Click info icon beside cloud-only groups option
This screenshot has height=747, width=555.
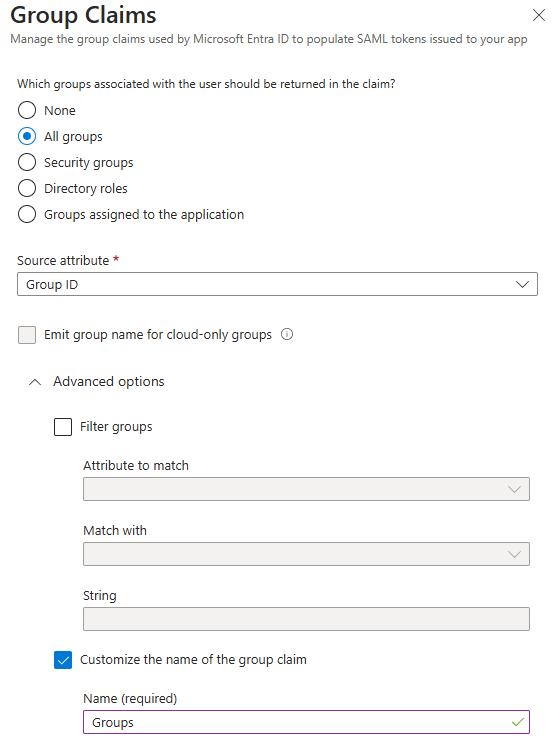(287, 334)
